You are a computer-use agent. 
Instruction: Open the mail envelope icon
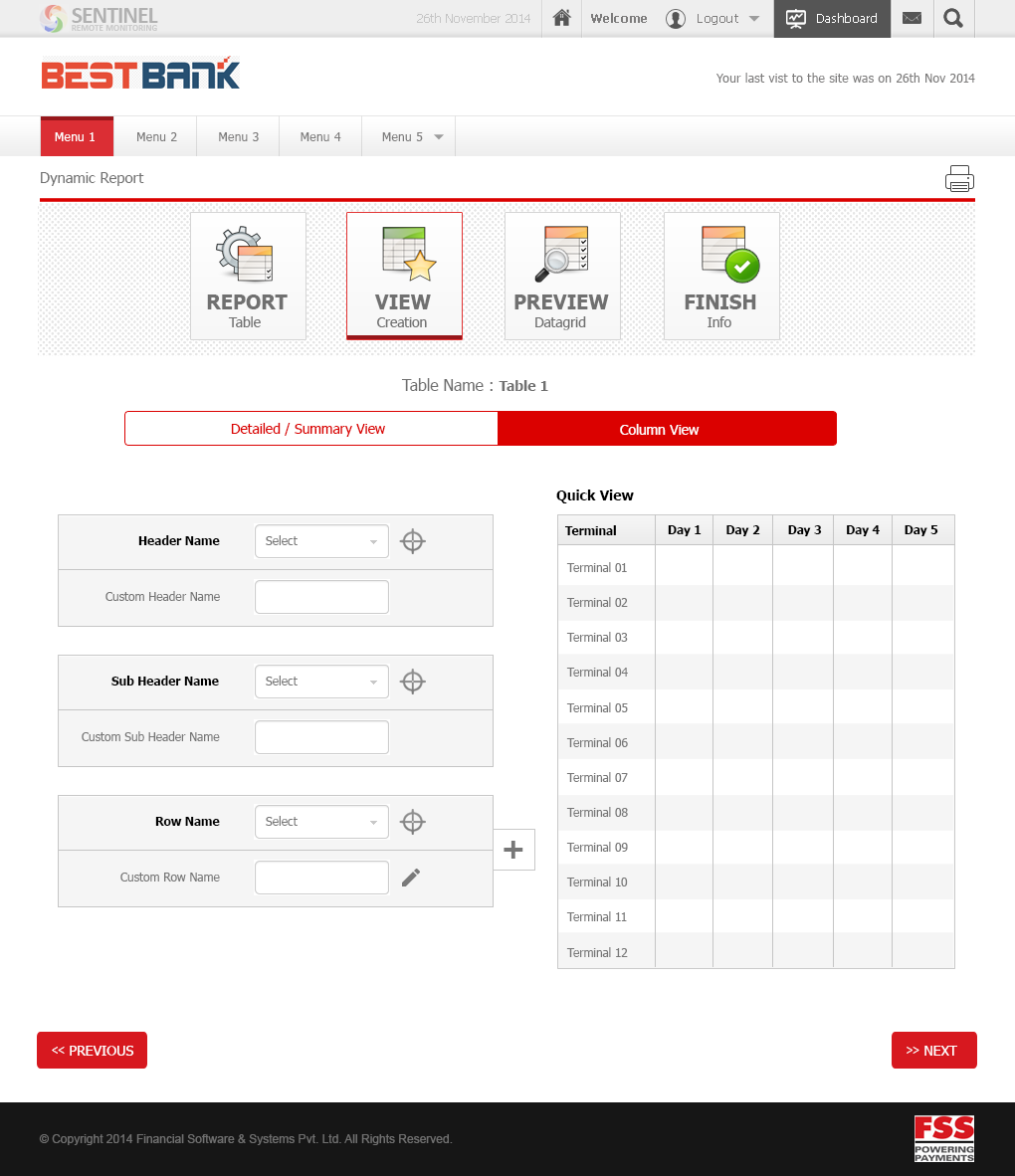(912, 18)
